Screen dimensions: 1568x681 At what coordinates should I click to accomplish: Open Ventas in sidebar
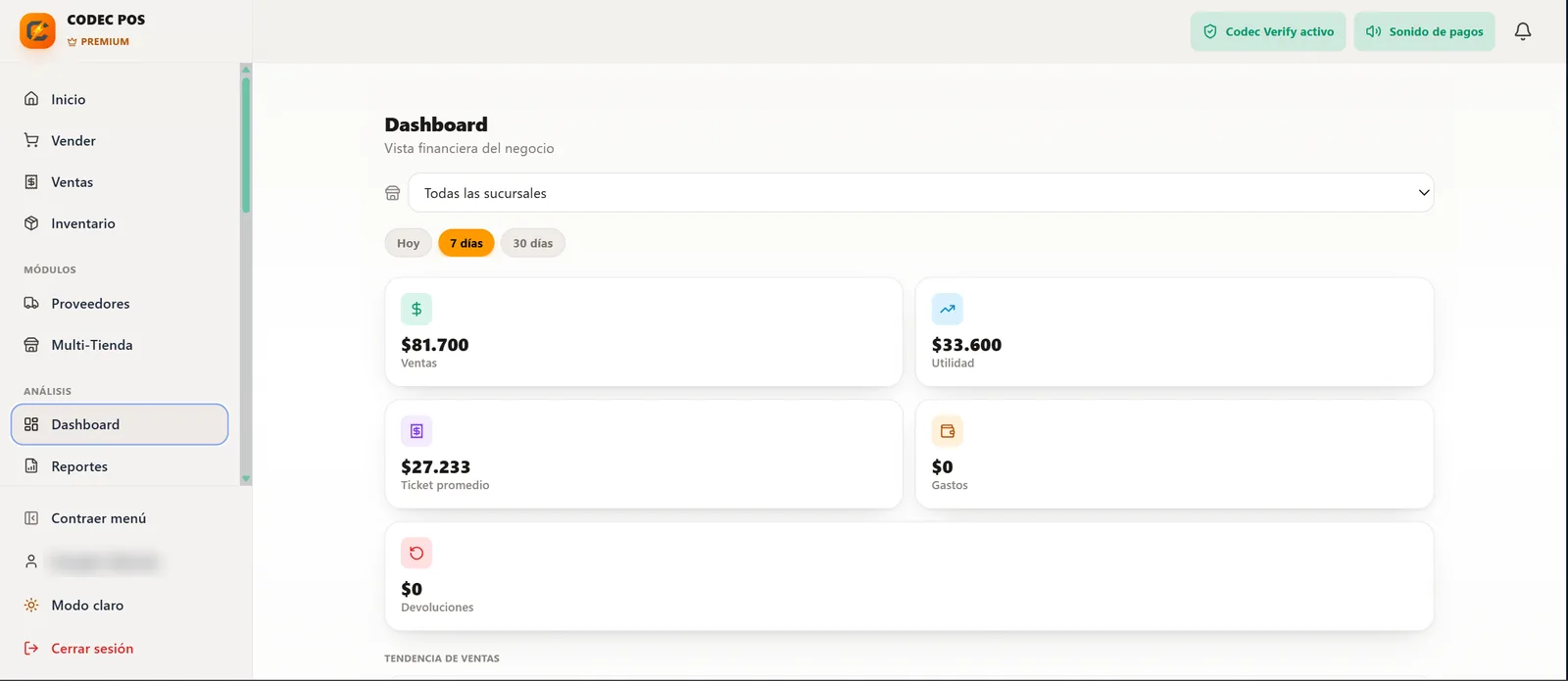point(120,182)
